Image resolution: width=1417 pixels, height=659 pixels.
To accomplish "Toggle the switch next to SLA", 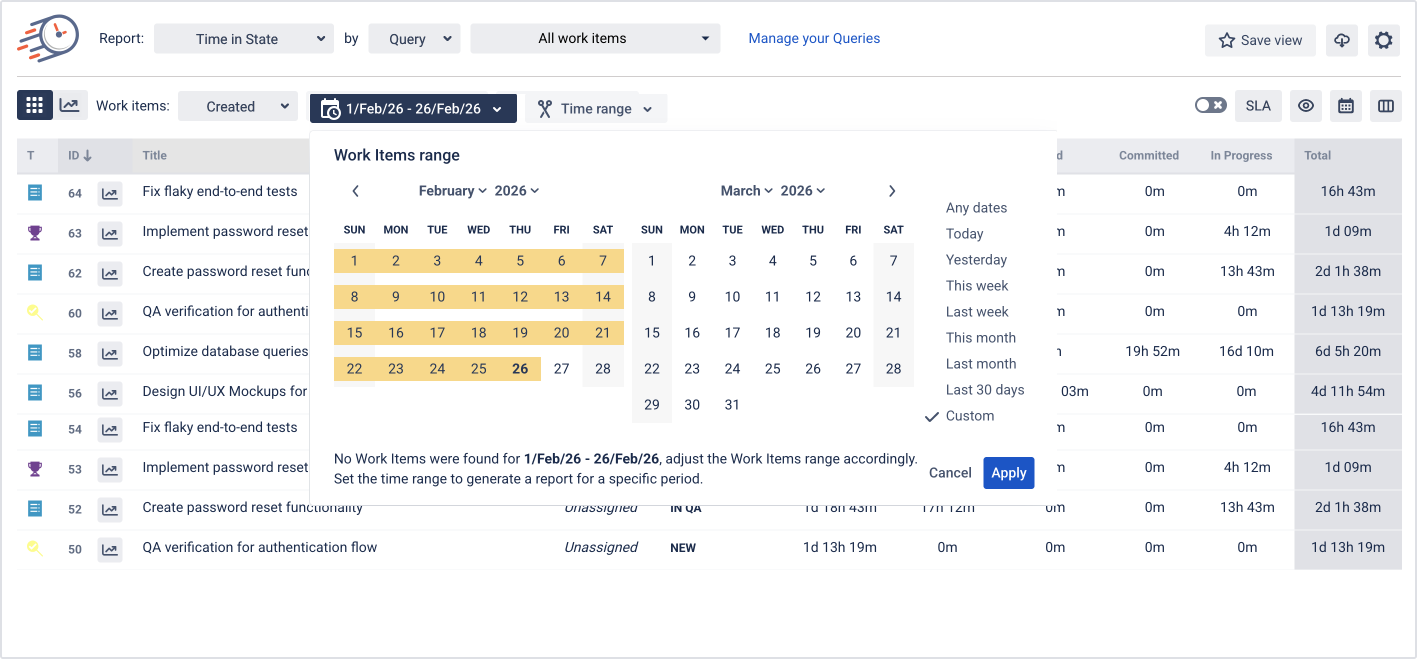I will click(x=1210, y=106).
